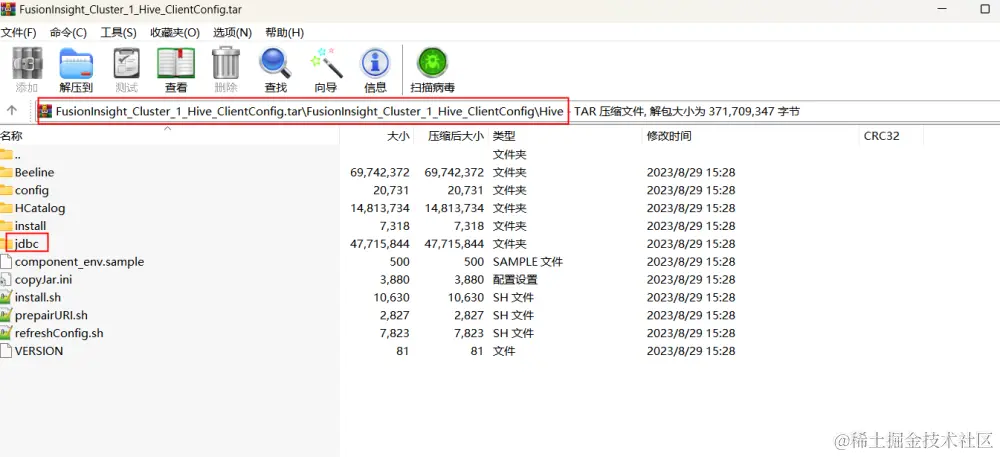Click the prepairURI.sh file icon
Image resolution: width=1000 pixels, height=457 pixels.
pos(6,315)
